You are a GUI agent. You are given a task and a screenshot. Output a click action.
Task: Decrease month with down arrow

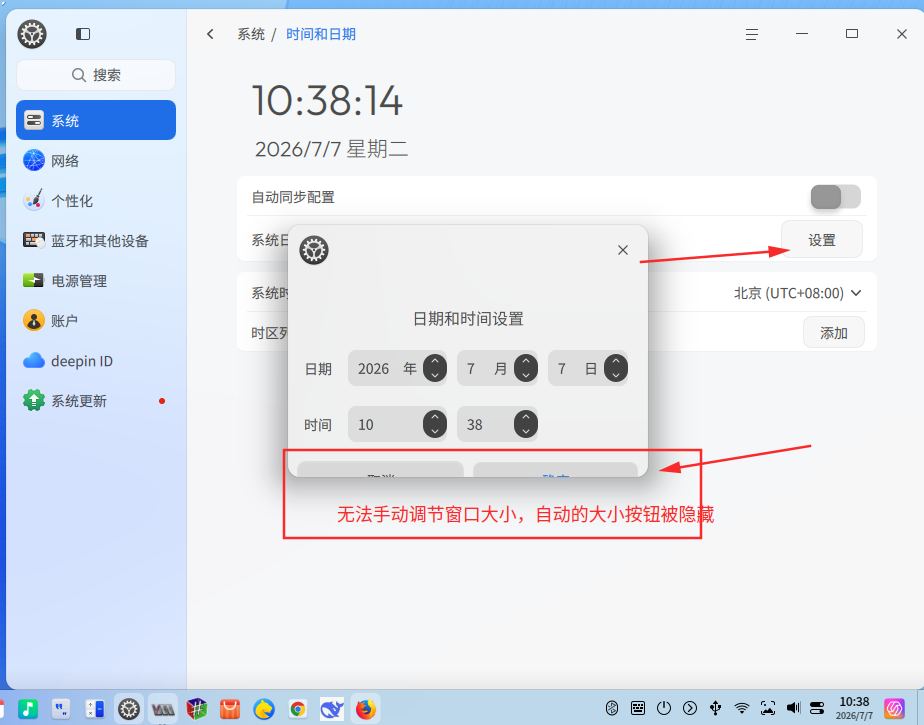click(526, 375)
